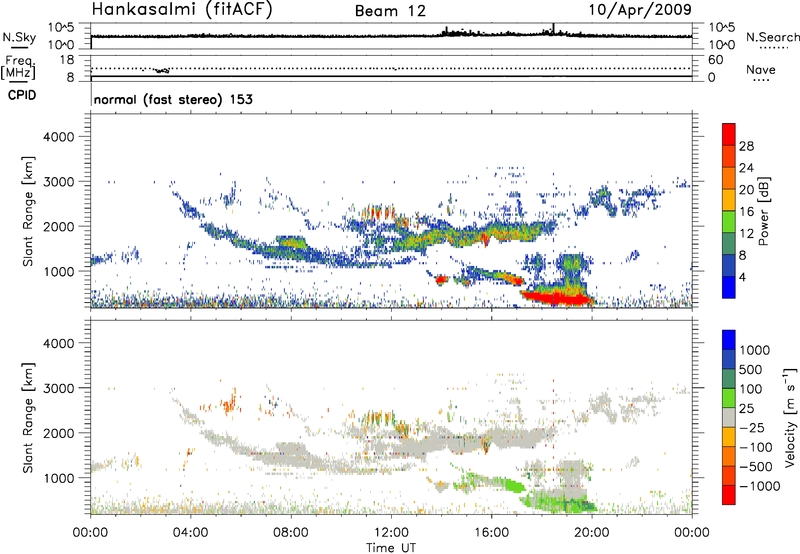
Task: Click the 100 value on velocity colorbar
Action: pos(751,389)
